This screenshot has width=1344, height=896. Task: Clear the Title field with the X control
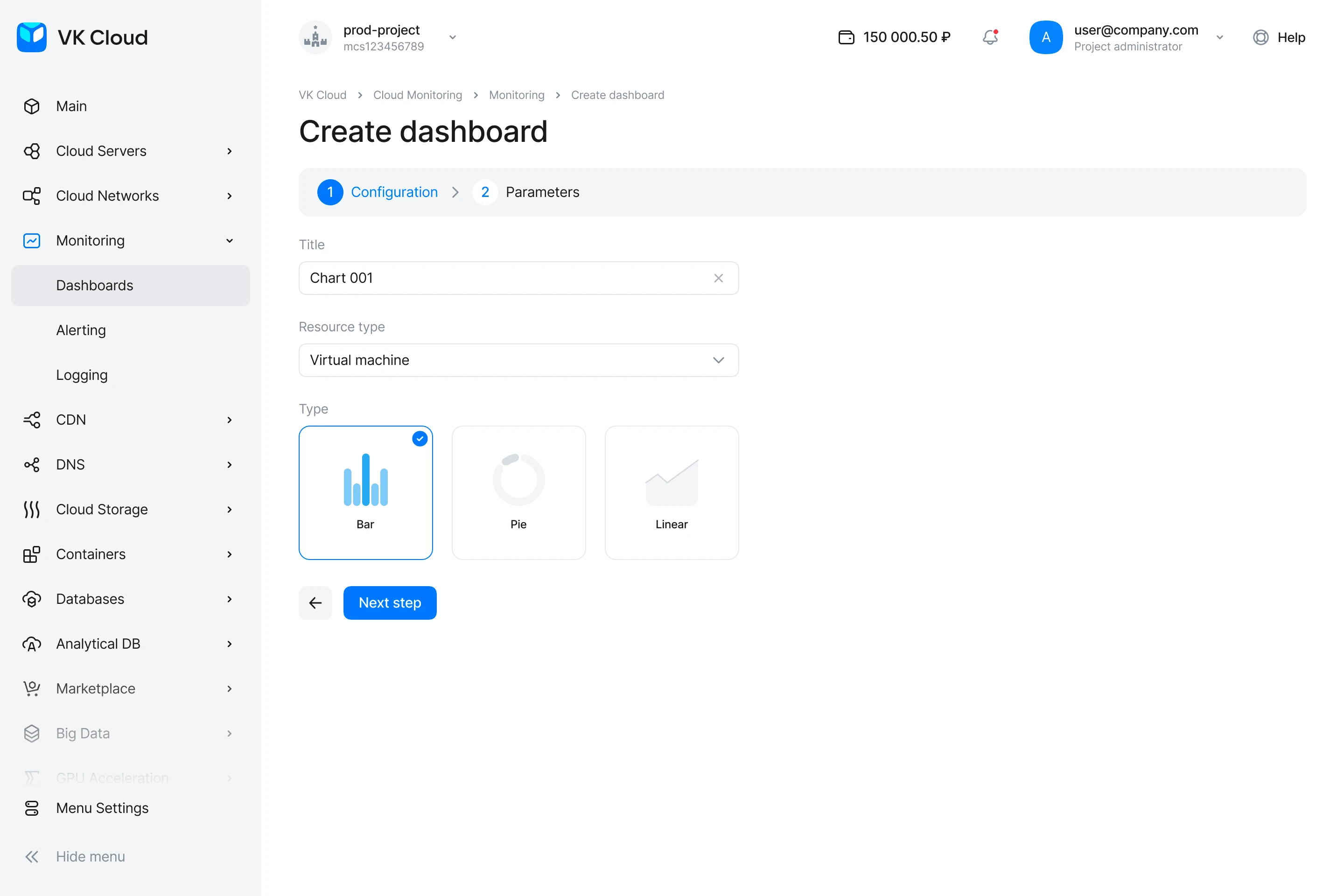(x=718, y=278)
